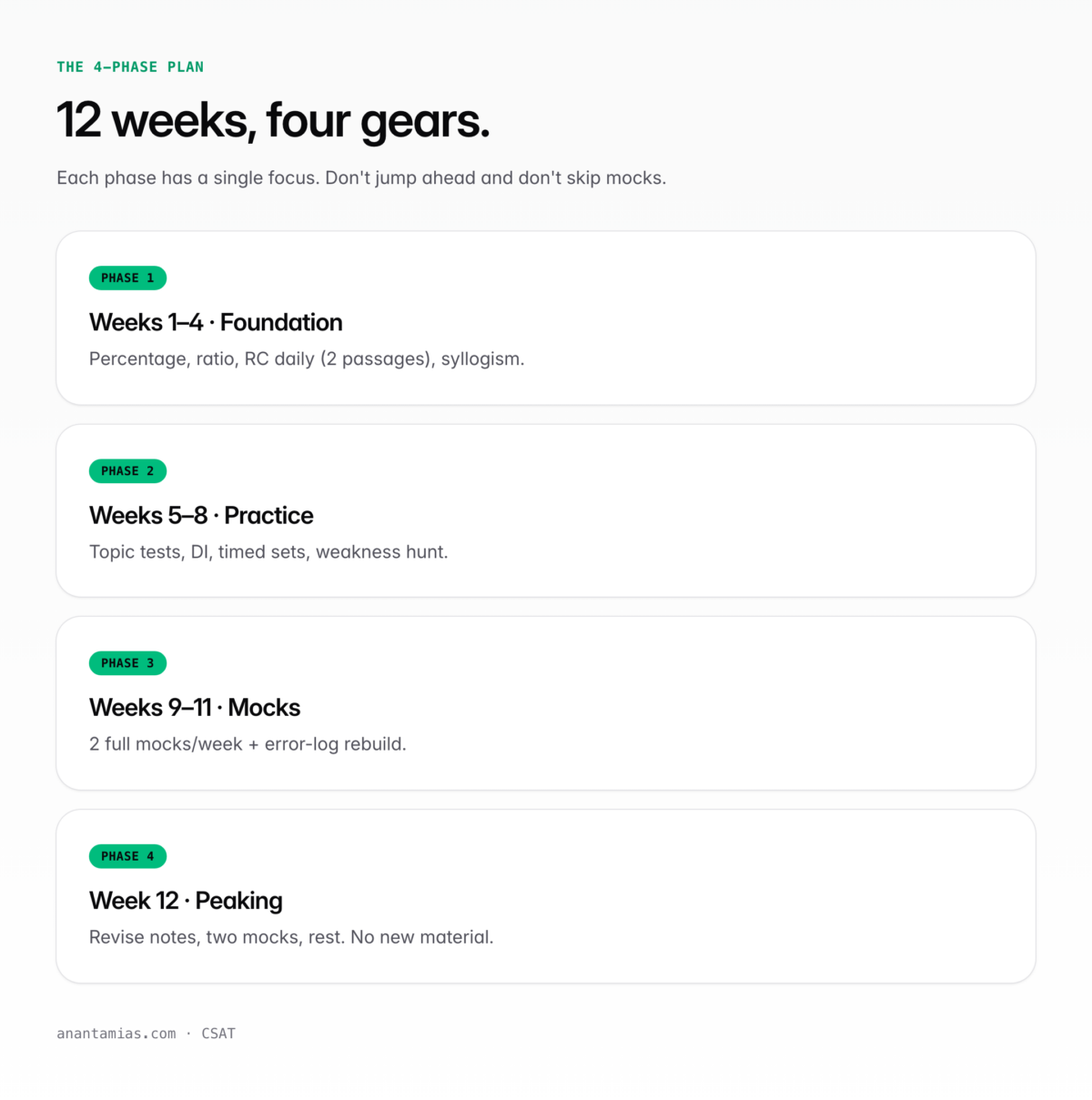Select the 'Weeks 5–8 · Practice' heading

[x=201, y=516]
